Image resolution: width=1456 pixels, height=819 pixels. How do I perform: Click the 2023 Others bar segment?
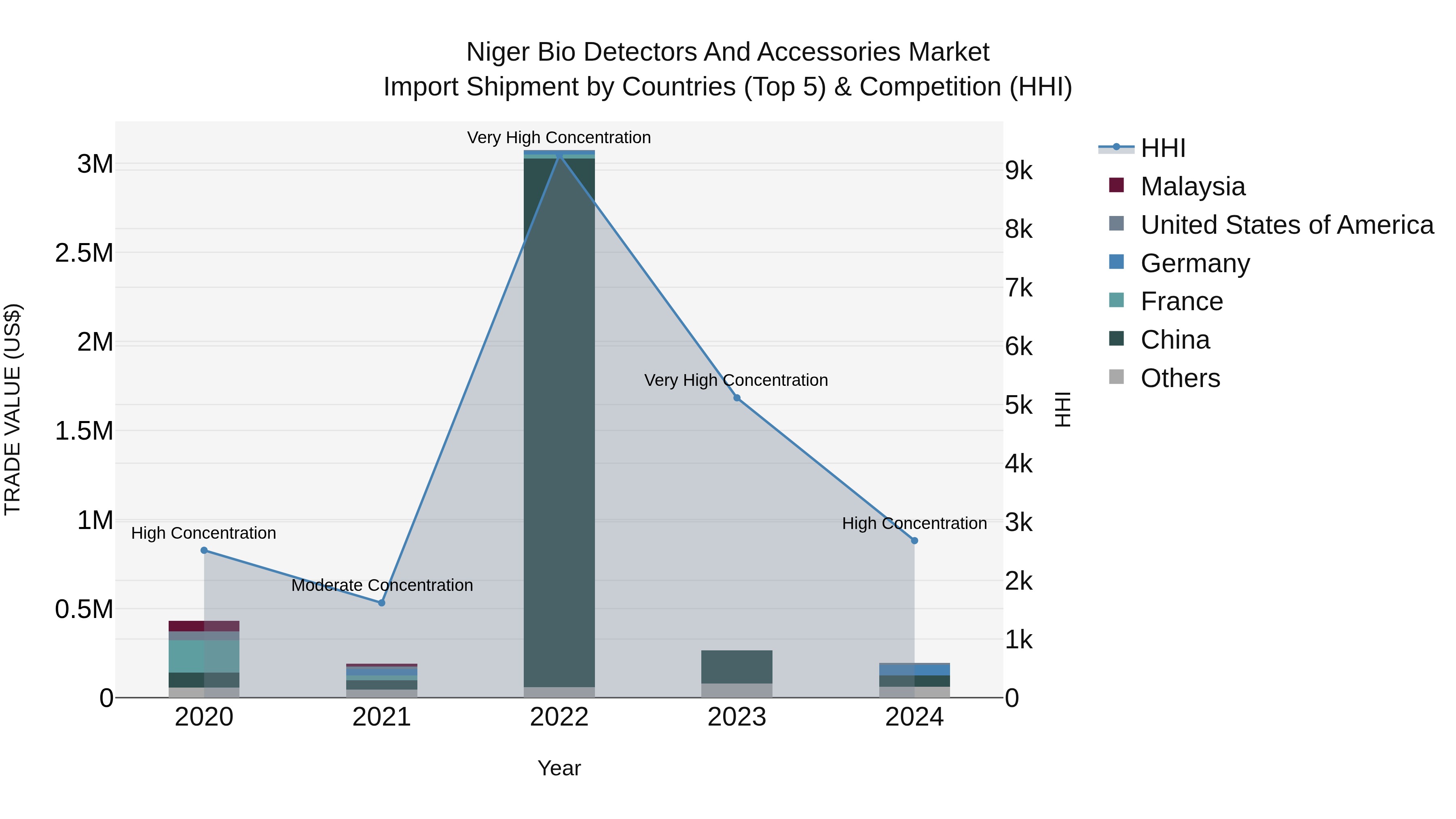click(x=737, y=691)
